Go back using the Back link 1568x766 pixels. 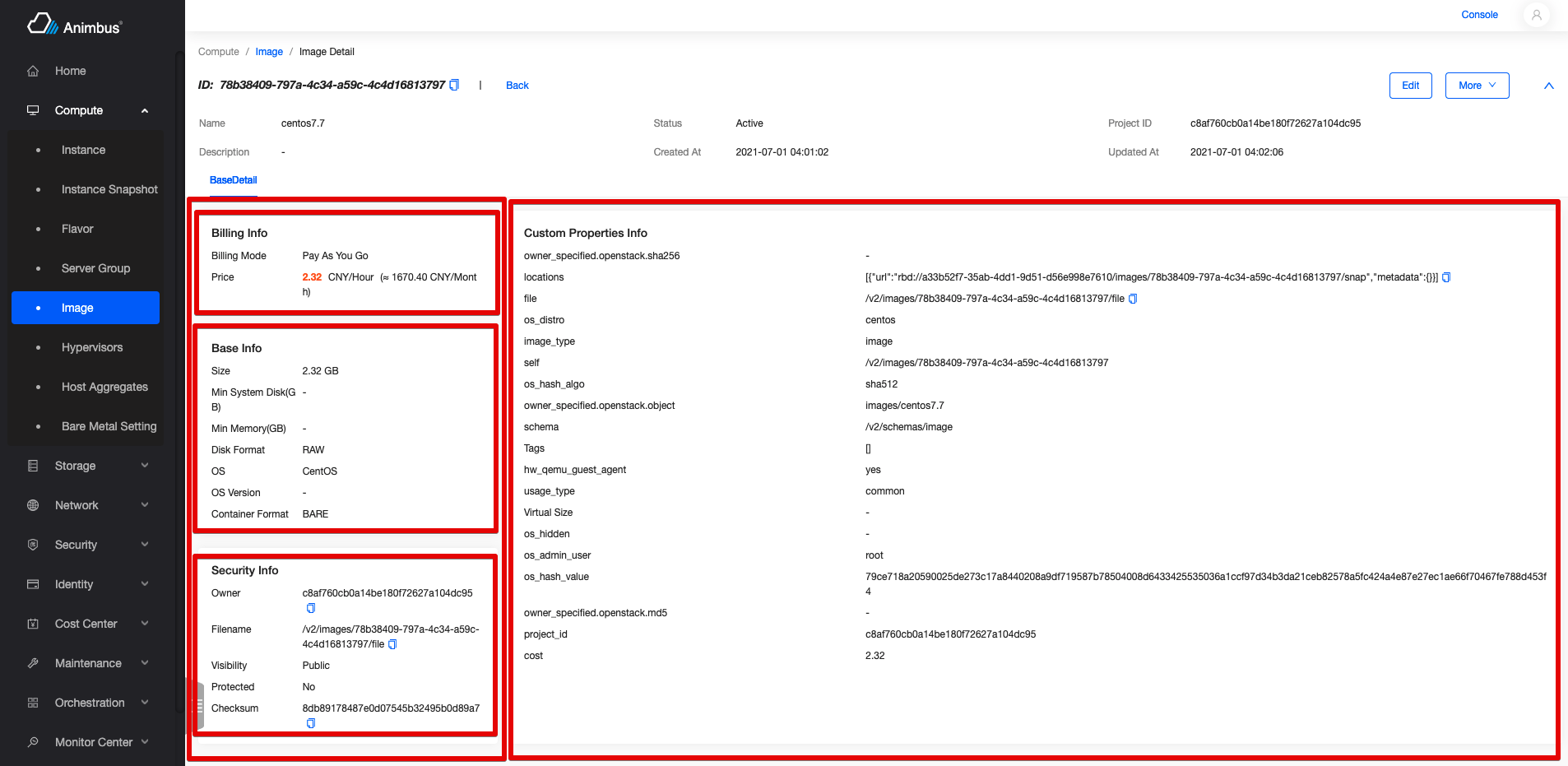click(x=517, y=85)
